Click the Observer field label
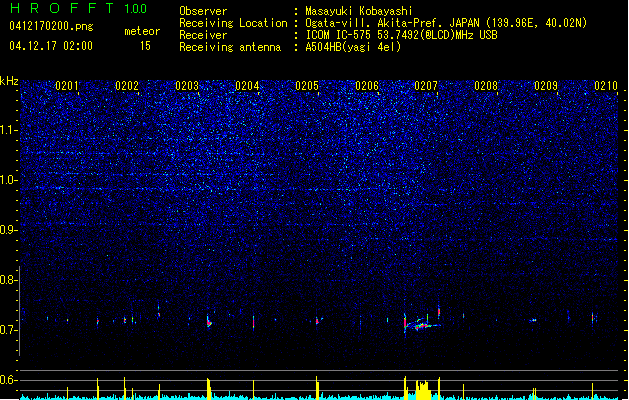The width and height of the screenshot is (629, 400). (x=203, y=11)
